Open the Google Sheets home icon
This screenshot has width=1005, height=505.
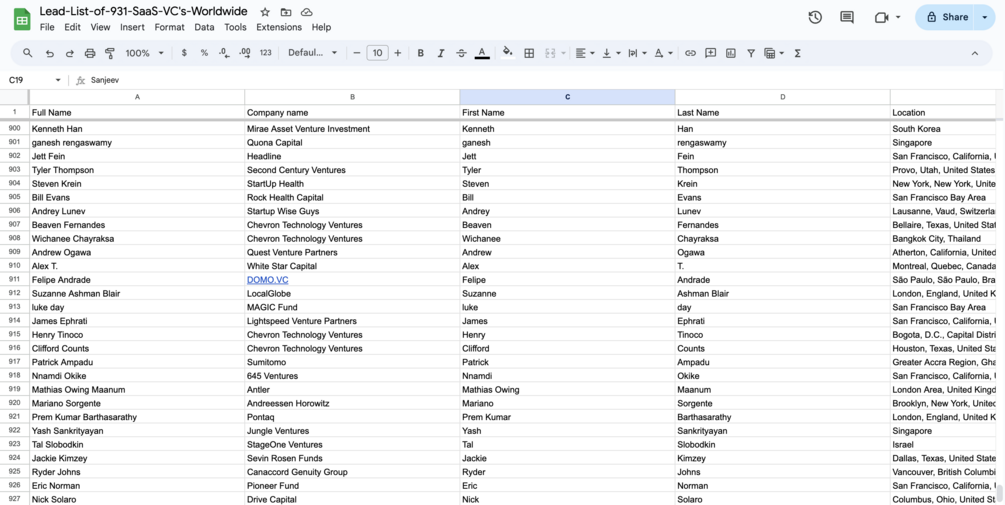(x=22, y=19)
